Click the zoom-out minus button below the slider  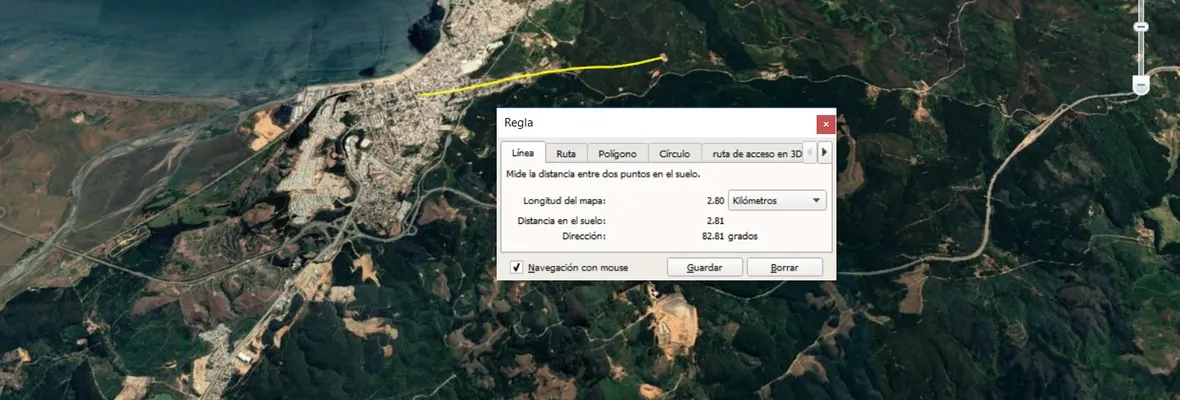[x=1141, y=86]
